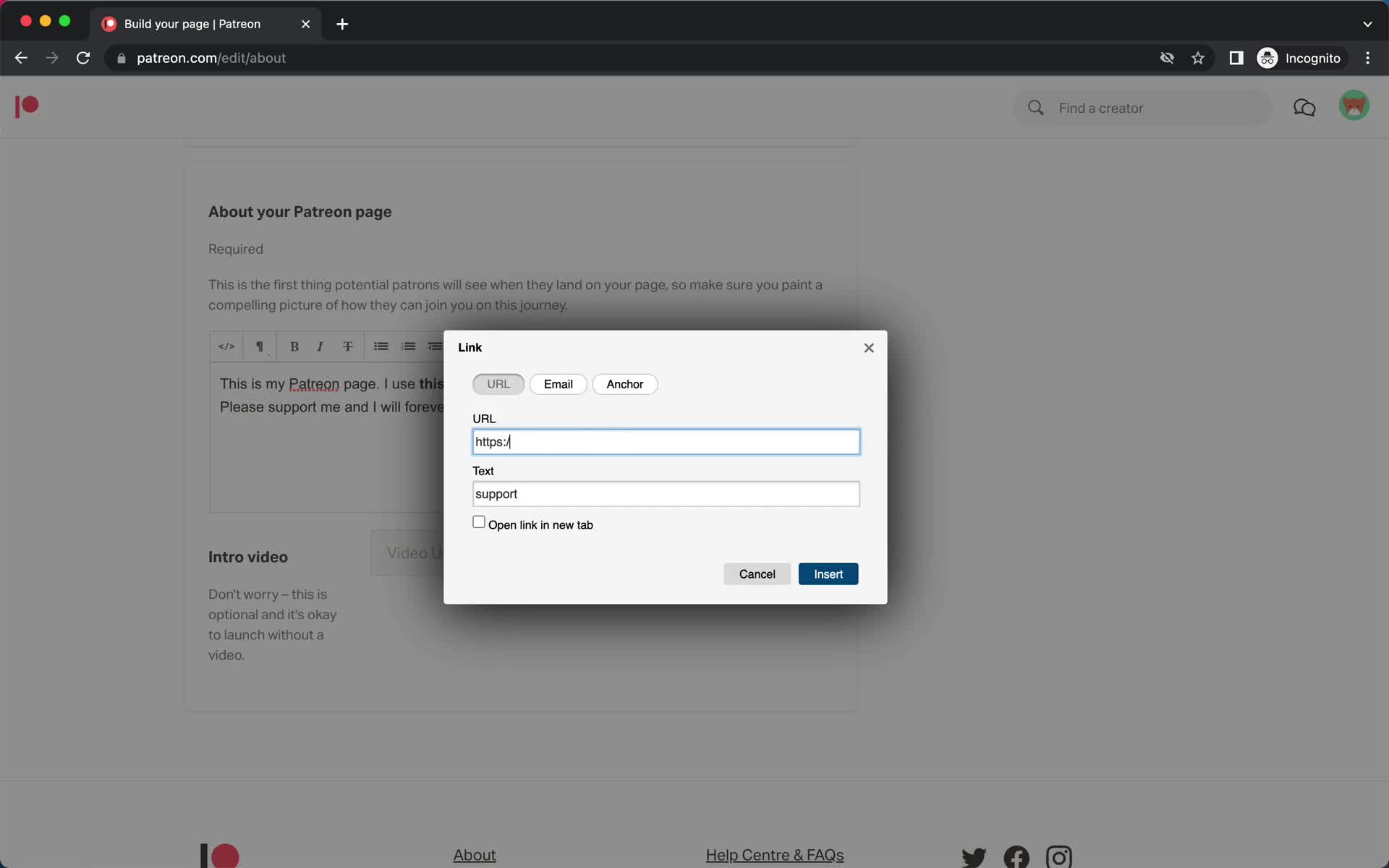Click the Cancel button
1389x868 pixels.
point(756,573)
